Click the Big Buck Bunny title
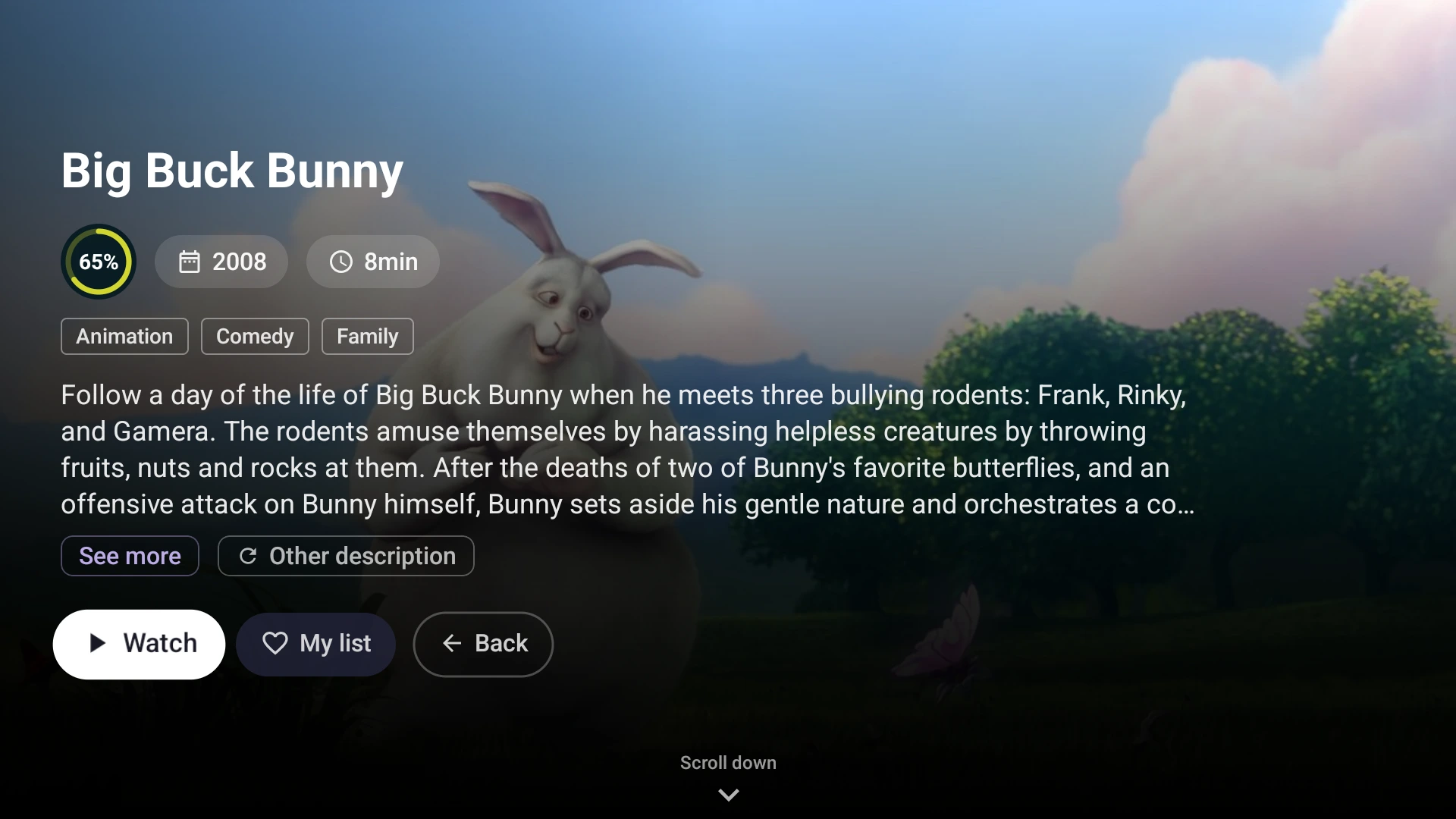1456x819 pixels. coord(232,171)
